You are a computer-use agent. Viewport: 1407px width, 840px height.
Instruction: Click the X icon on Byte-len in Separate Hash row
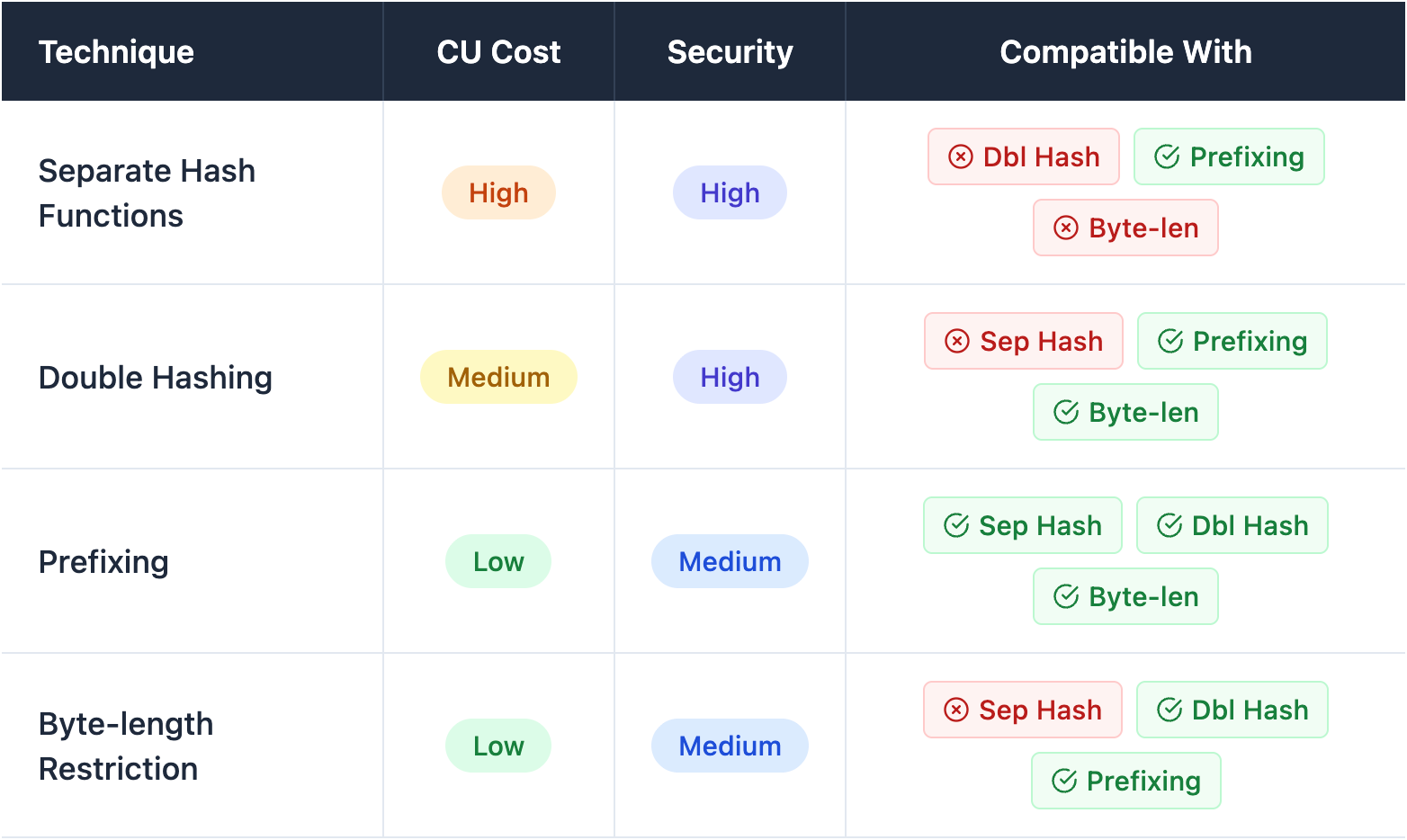tap(1066, 228)
